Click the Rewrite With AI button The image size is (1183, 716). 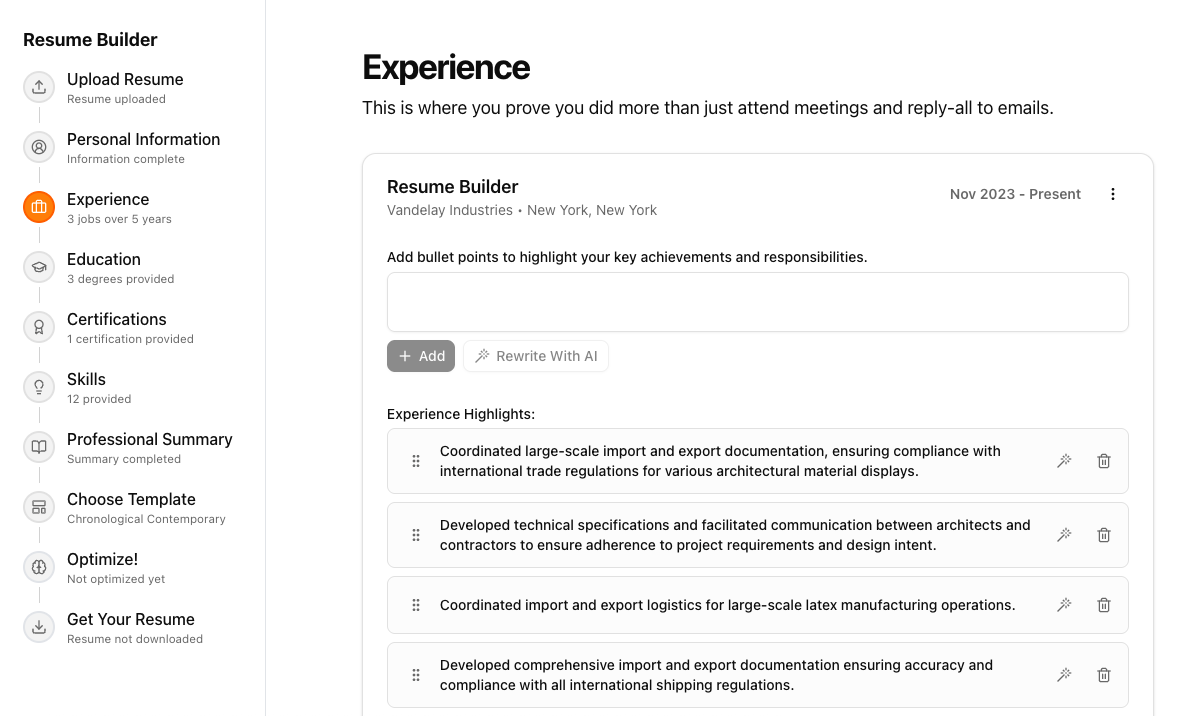click(536, 356)
